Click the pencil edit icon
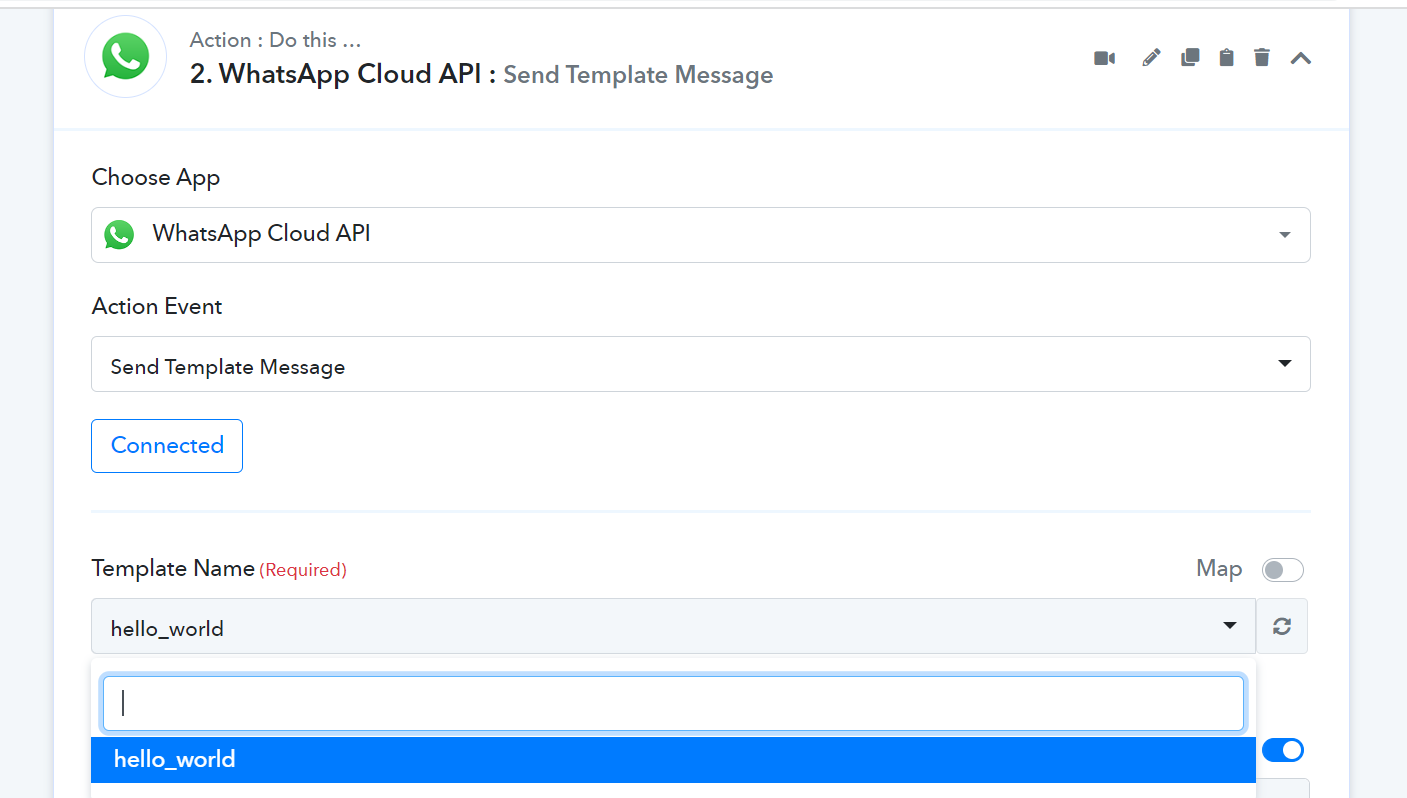 1151,58
